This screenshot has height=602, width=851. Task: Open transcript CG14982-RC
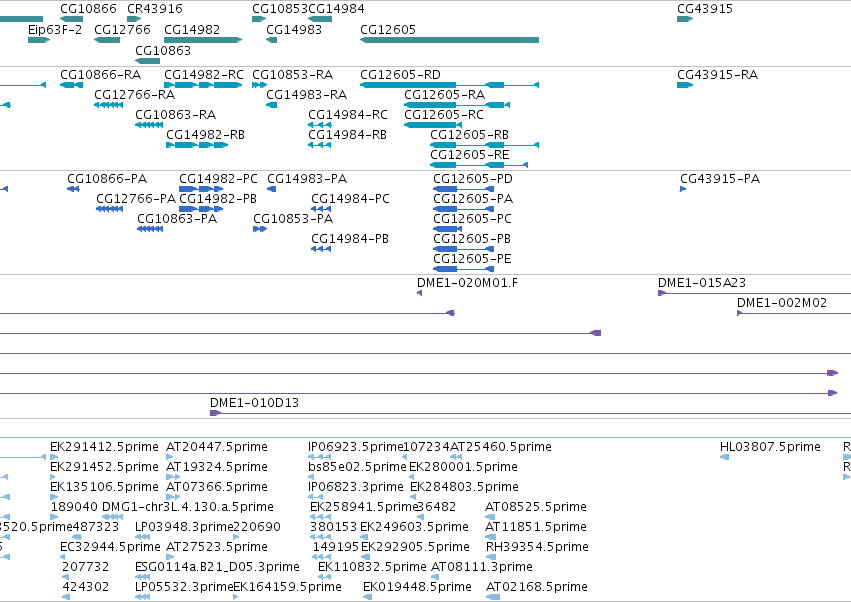point(204,74)
